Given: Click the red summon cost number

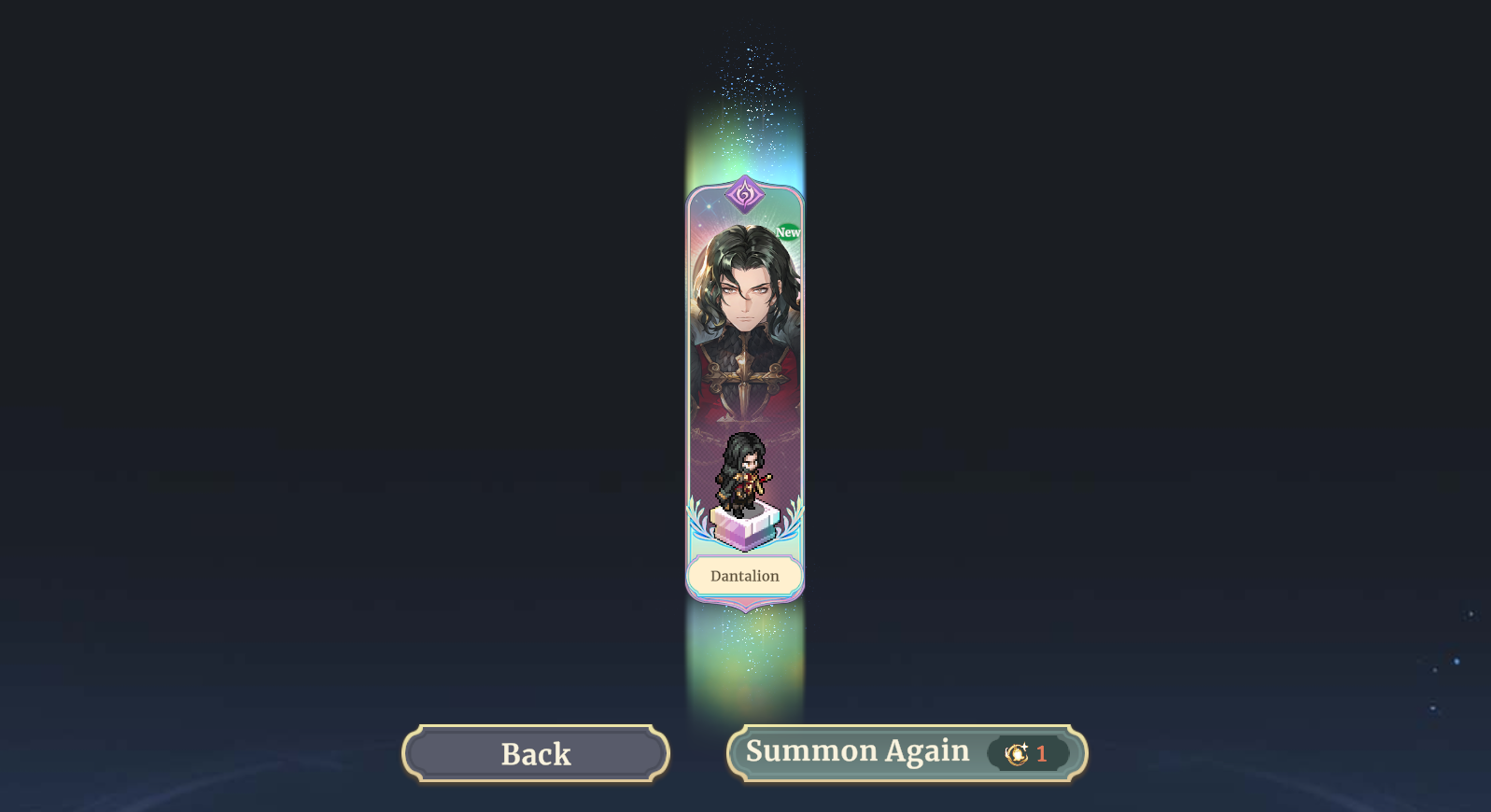Looking at the screenshot, I should click(1042, 754).
